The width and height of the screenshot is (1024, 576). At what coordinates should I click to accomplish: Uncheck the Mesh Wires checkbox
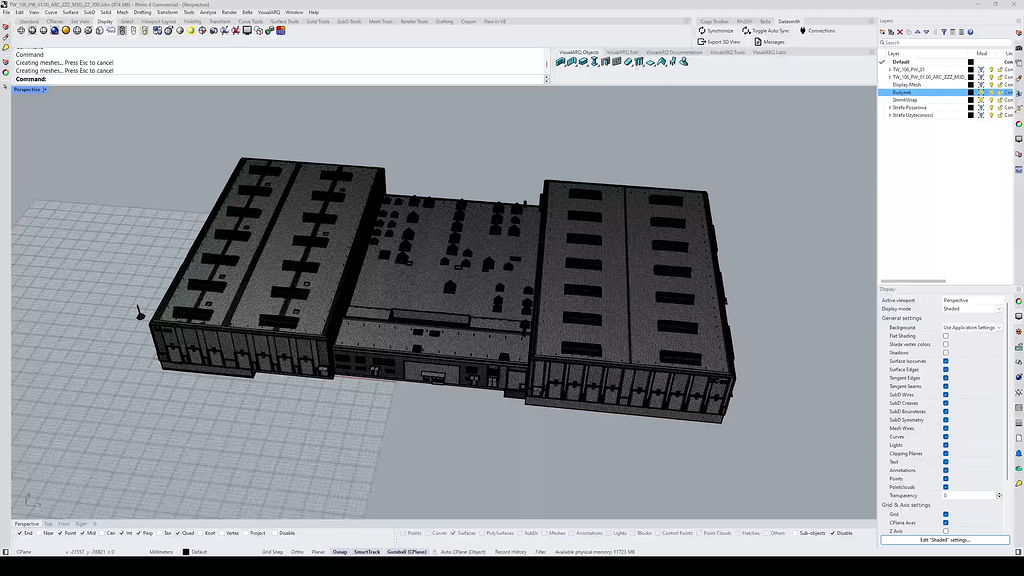[x=946, y=428]
